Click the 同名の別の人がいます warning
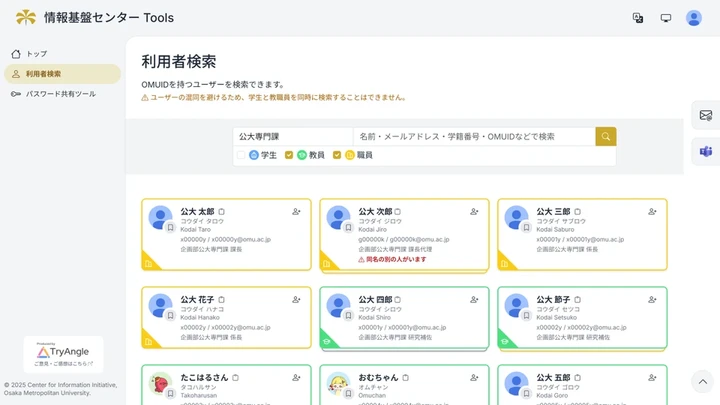Screen dimensions: 720x405 click(392, 259)
